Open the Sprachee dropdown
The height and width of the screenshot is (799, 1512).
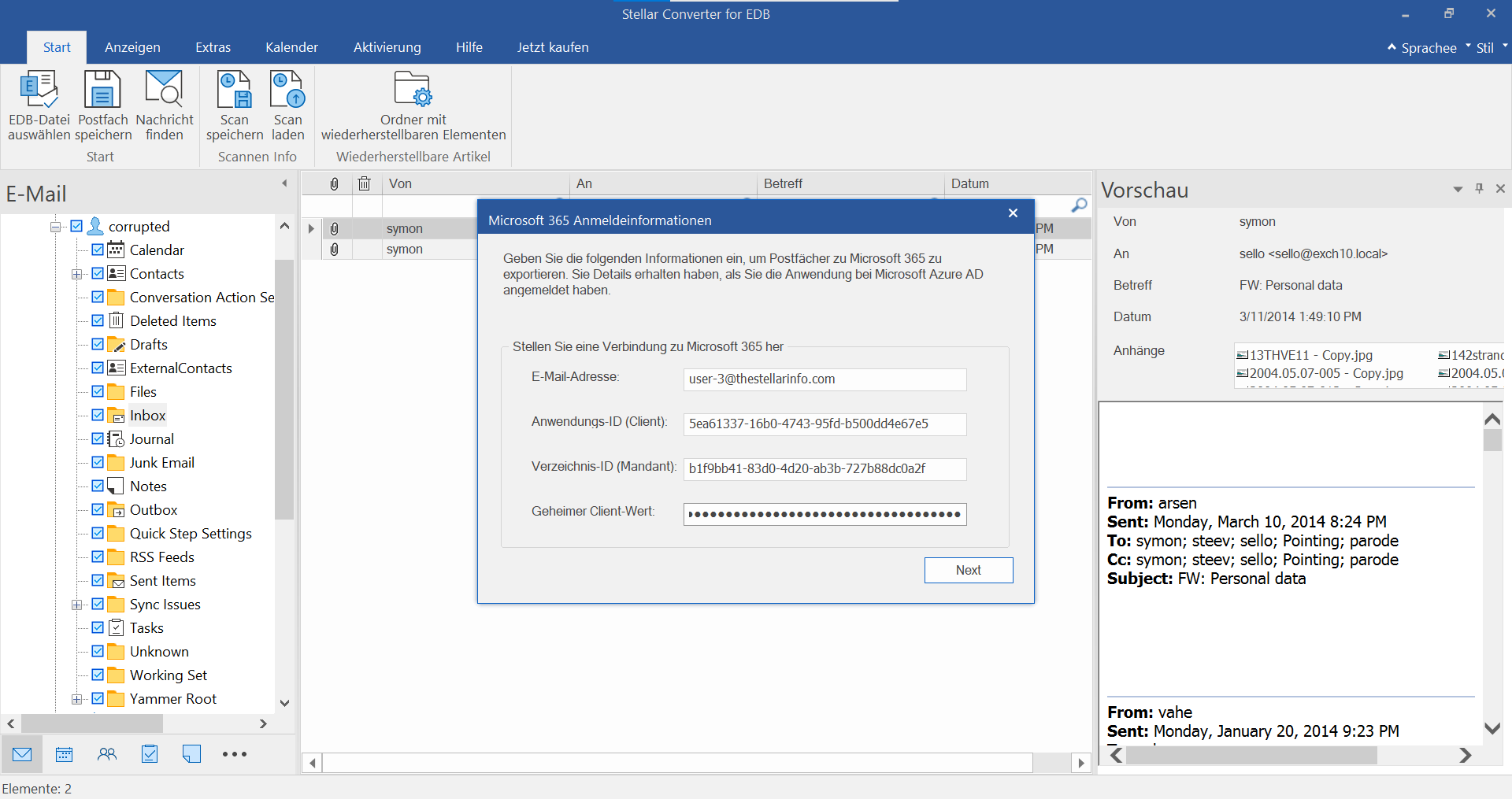point(1429,48)
